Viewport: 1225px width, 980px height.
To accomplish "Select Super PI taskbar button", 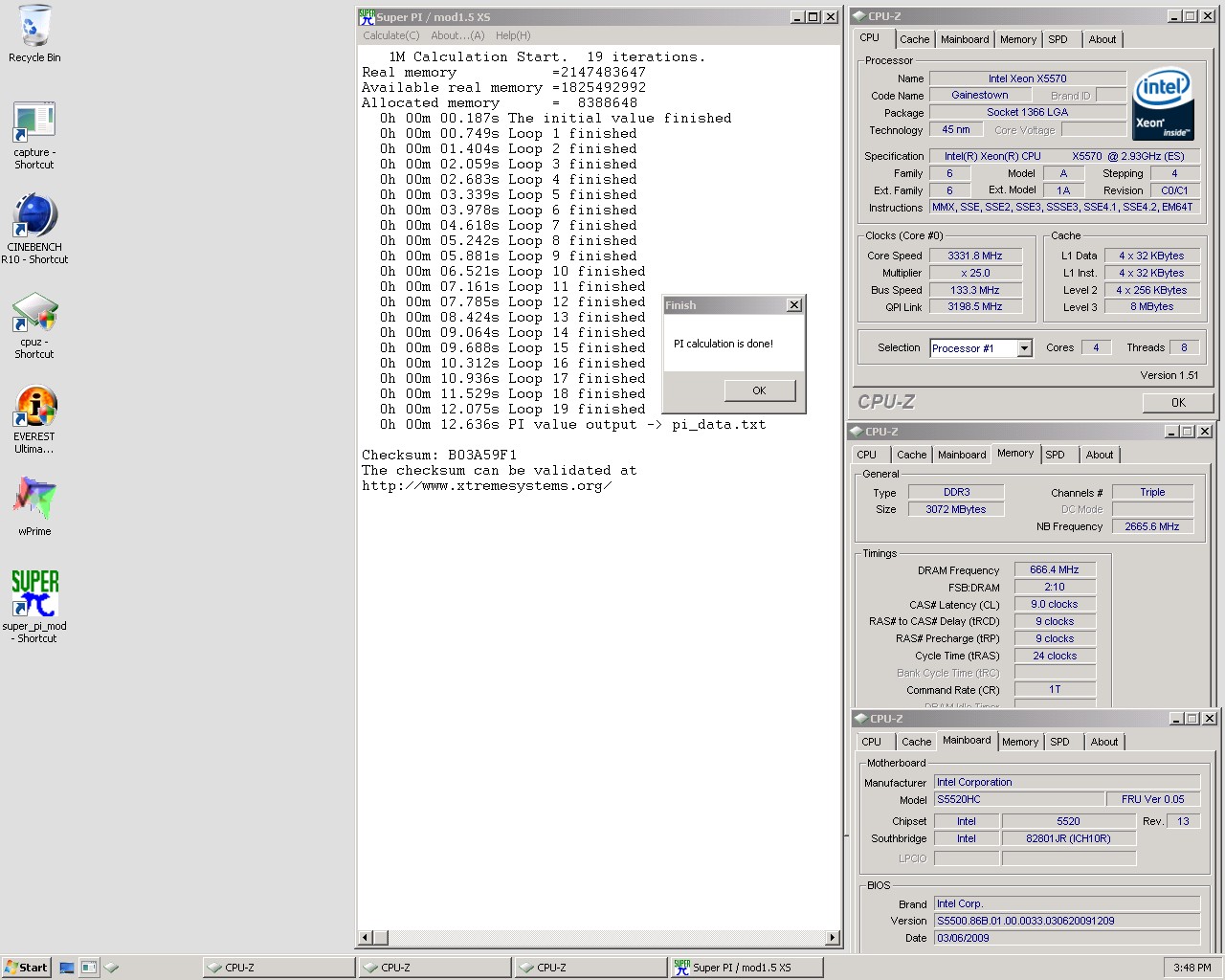I will (746, 968).
